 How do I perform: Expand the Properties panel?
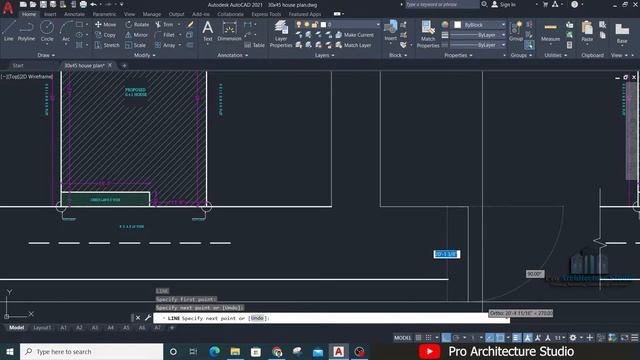[x=458, y=55]
